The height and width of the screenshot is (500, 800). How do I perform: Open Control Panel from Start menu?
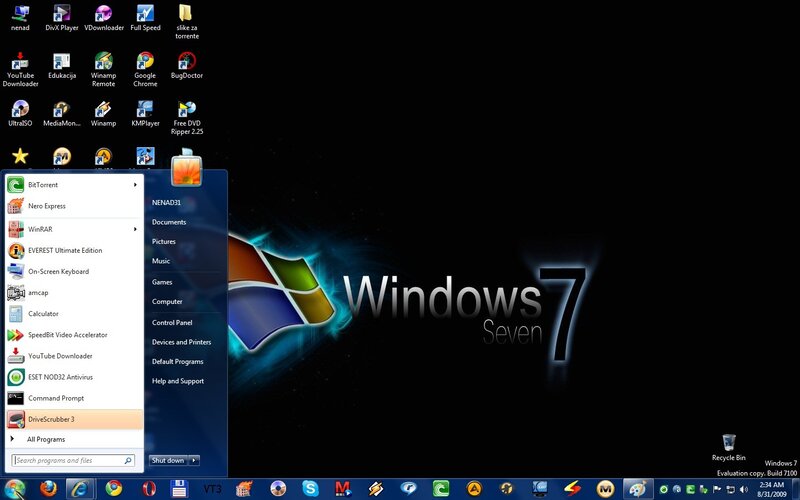point(172,322)
